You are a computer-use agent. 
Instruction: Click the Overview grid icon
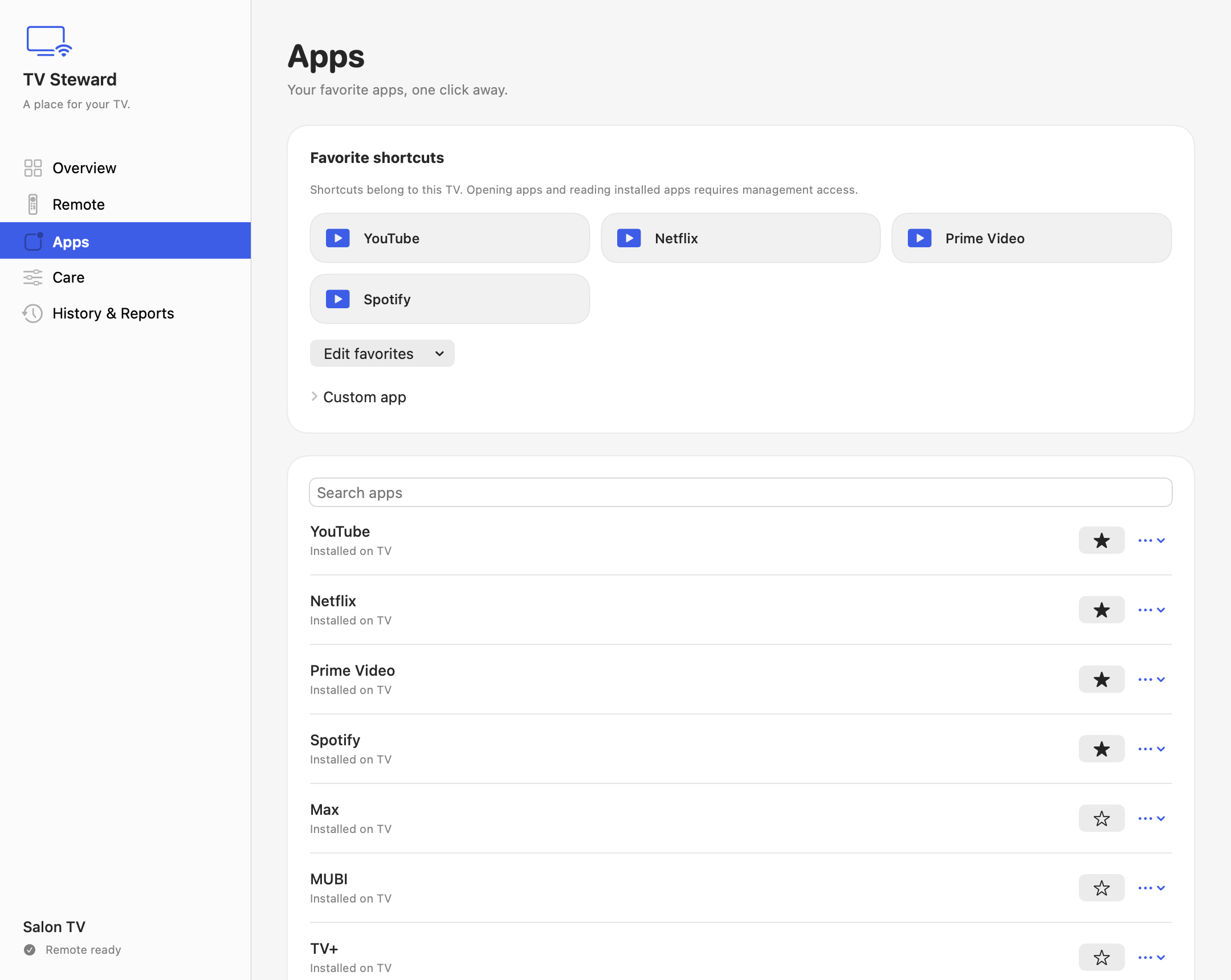coord(33,168)
